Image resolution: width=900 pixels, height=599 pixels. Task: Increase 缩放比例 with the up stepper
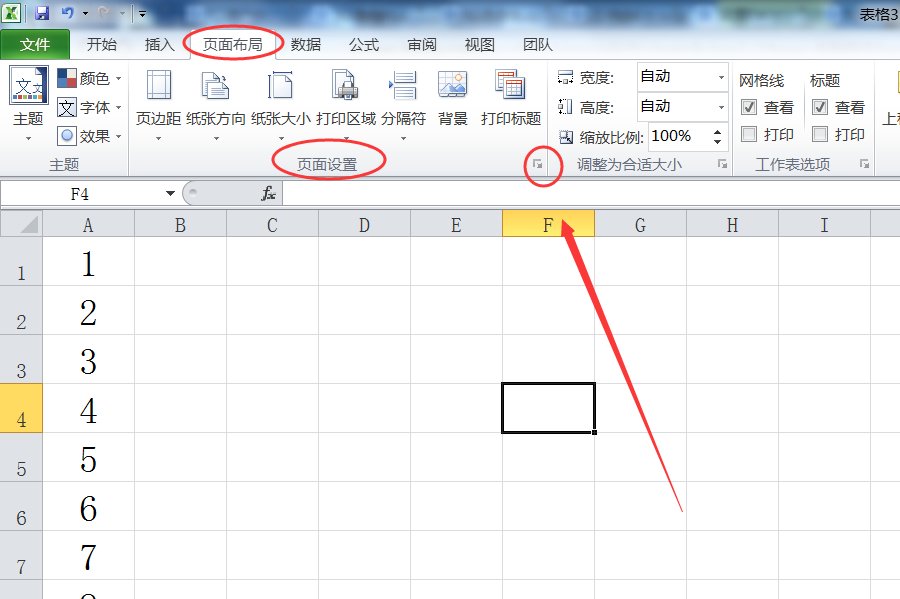point(718,131)
